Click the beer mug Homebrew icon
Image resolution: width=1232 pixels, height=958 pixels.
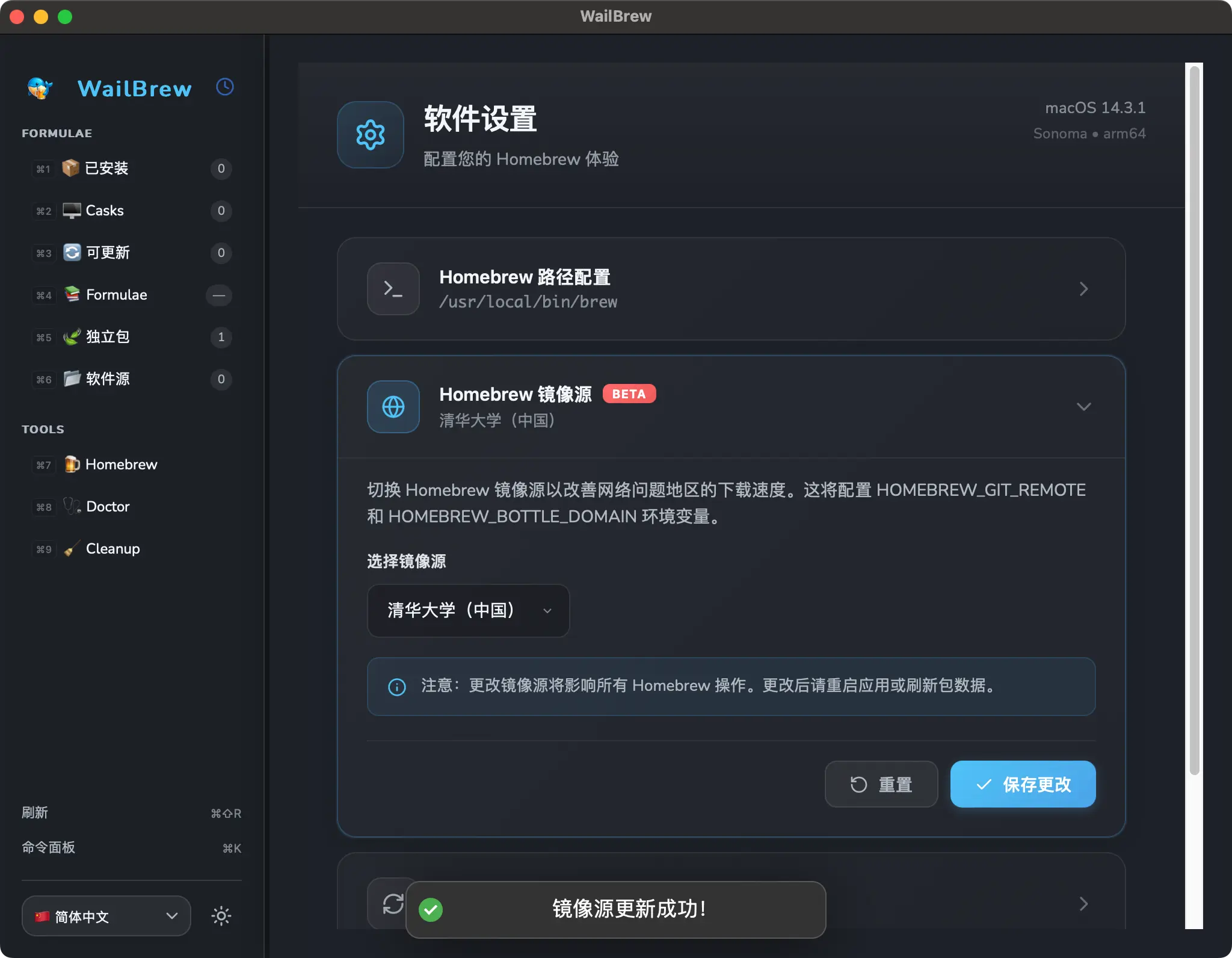coord(72,464)
